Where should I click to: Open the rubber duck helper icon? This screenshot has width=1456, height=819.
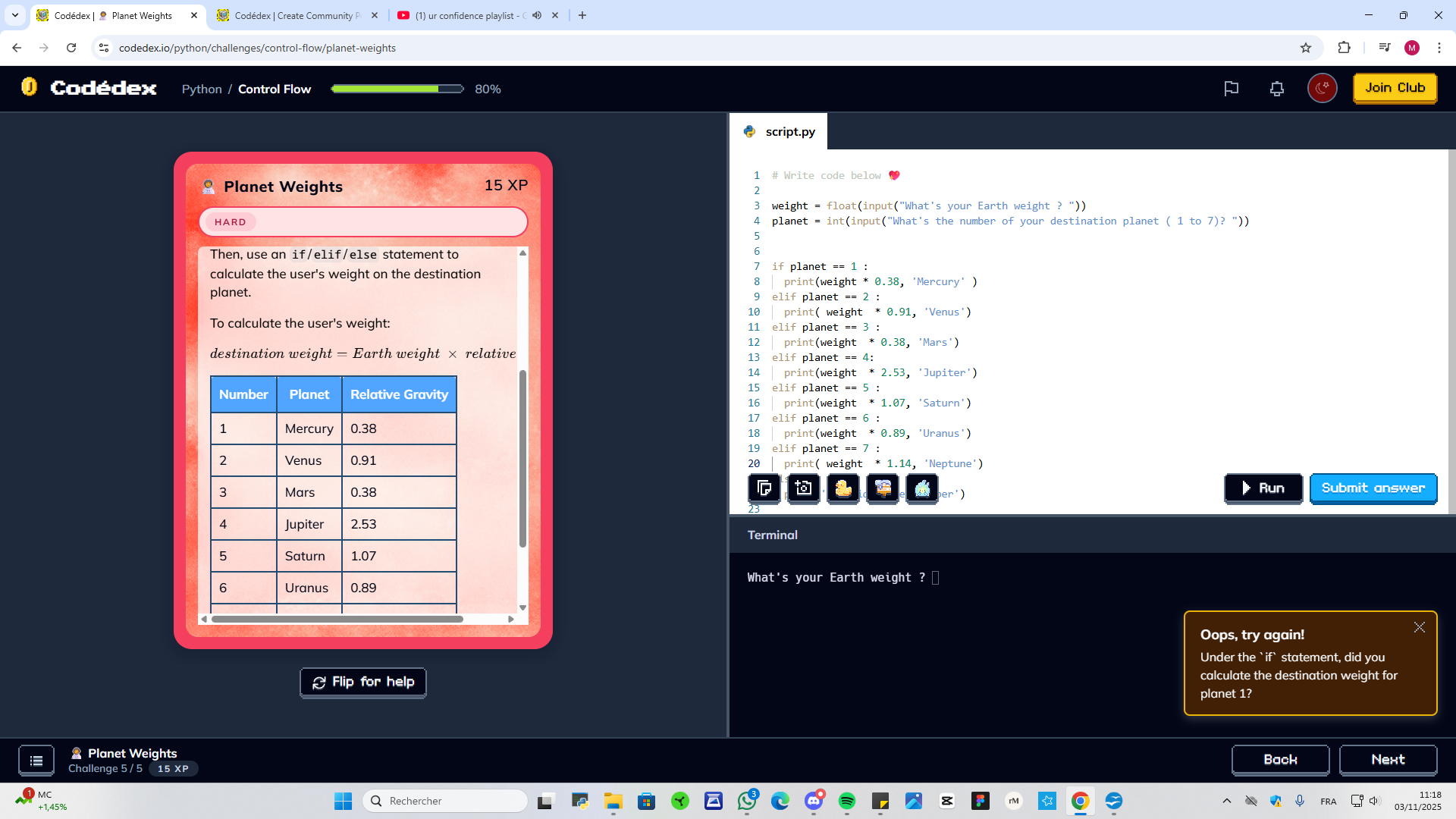click(x=843, y=488)
